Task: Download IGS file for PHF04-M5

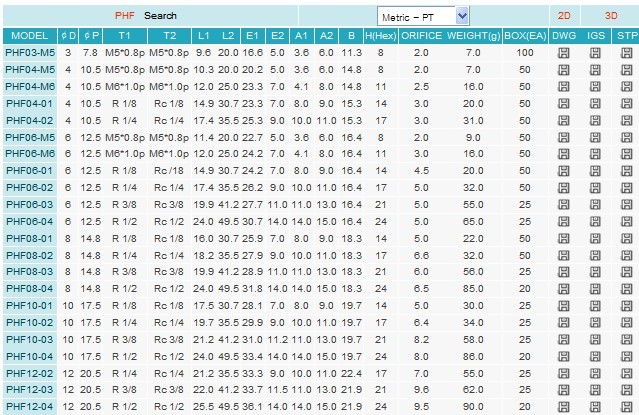Action: pos(596,69)
